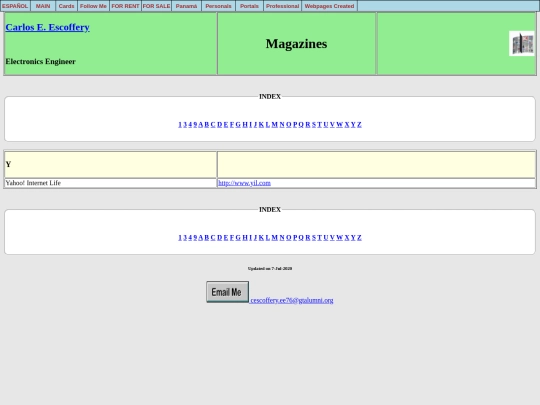Viewport: 540px width, 405px height.
Task: Open the Webpages Created menu
Action: click(x=329, y=6)
